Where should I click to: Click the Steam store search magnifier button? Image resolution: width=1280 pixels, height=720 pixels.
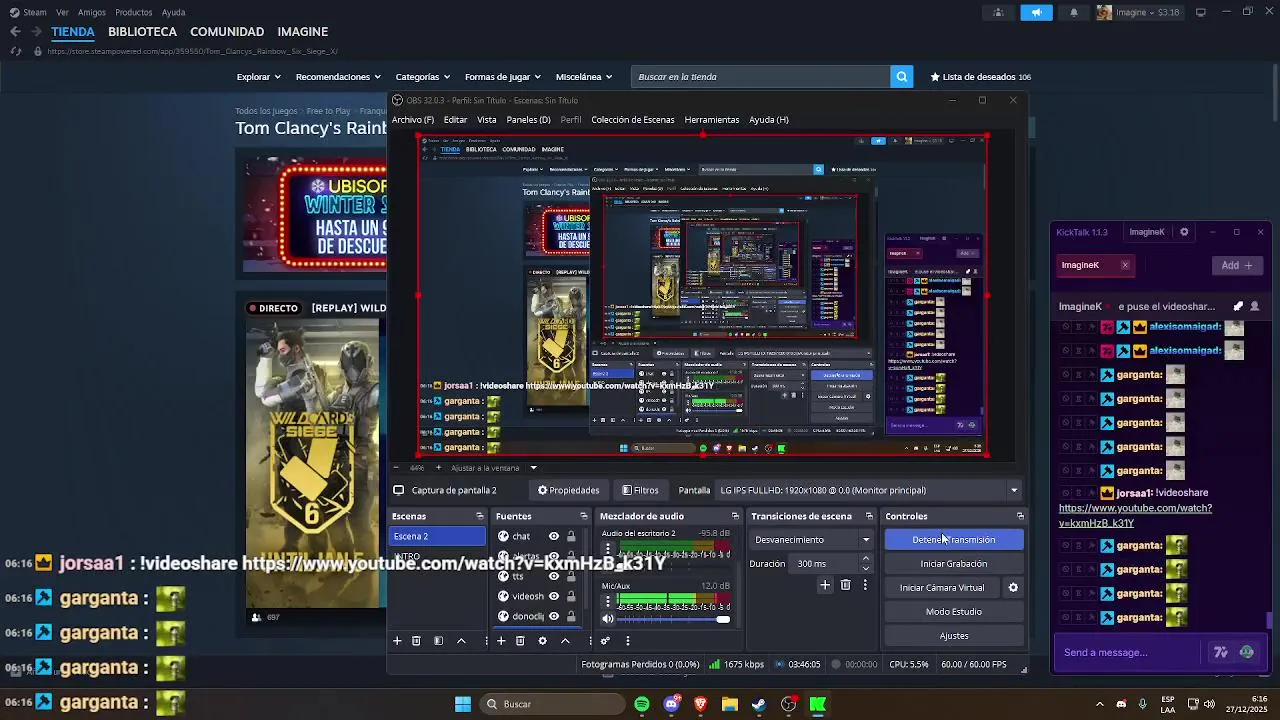[901, 77]
